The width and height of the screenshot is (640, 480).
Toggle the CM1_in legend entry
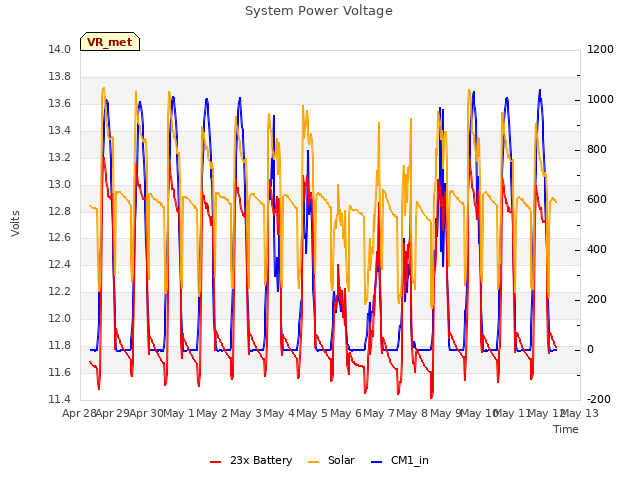pyautogui.click(x=400, y=460)
